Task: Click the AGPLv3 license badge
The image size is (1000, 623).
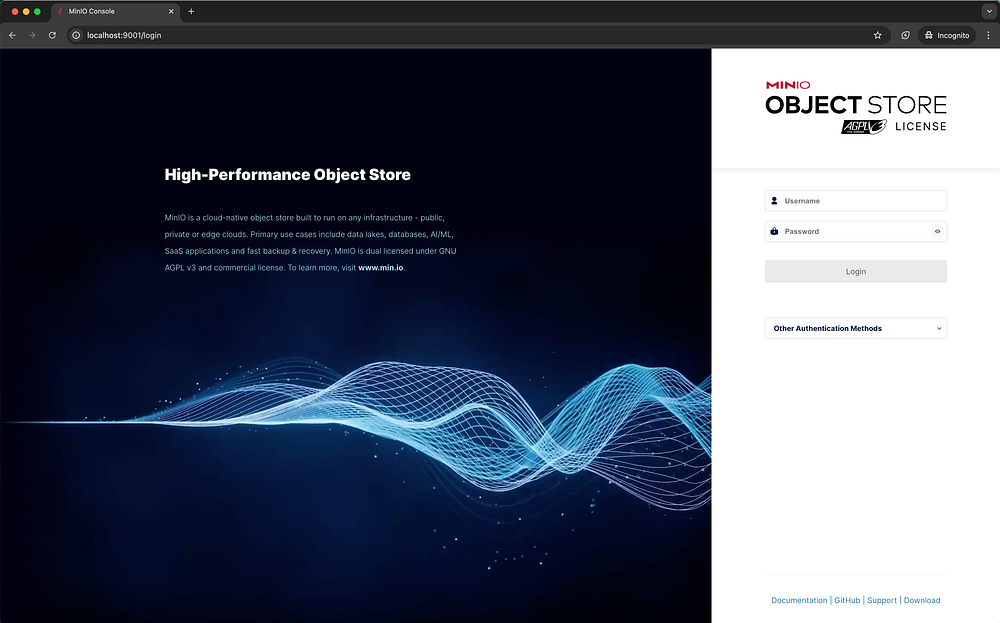Action: (x=864, y=126)
